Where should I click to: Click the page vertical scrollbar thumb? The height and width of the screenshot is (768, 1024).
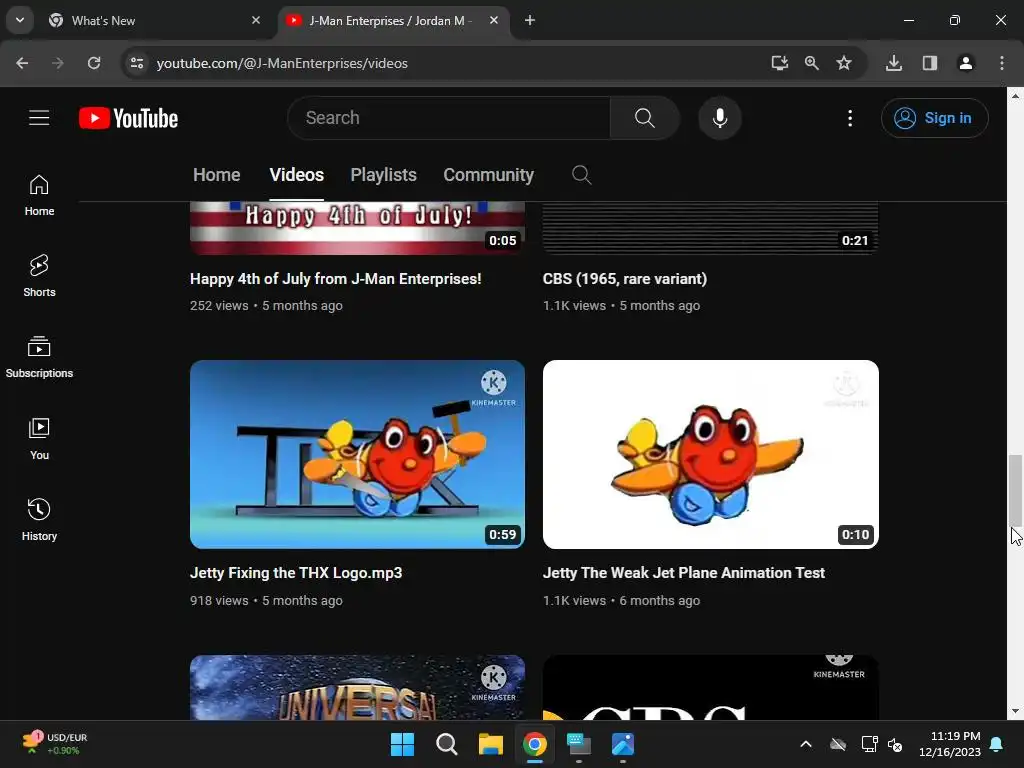click(1015, 490)
